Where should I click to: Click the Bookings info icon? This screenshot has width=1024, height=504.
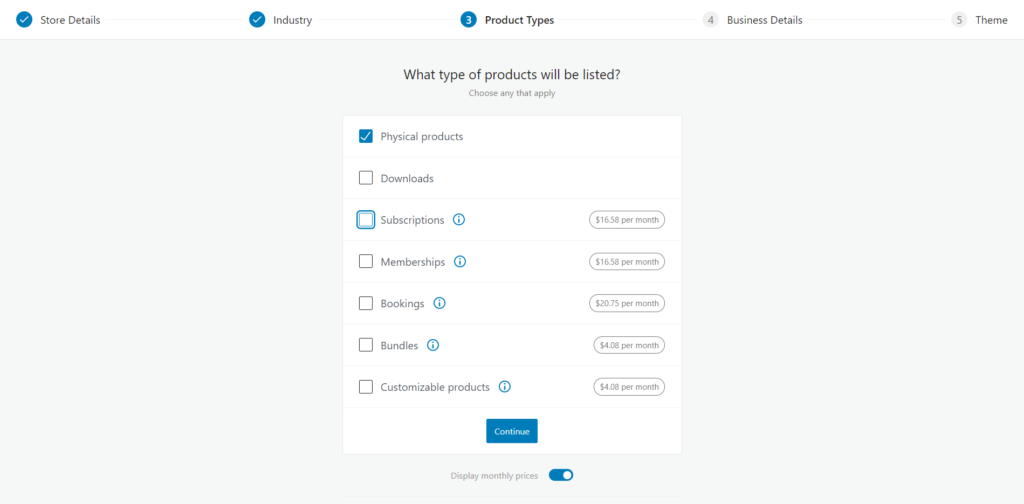[x=439, y=304]
